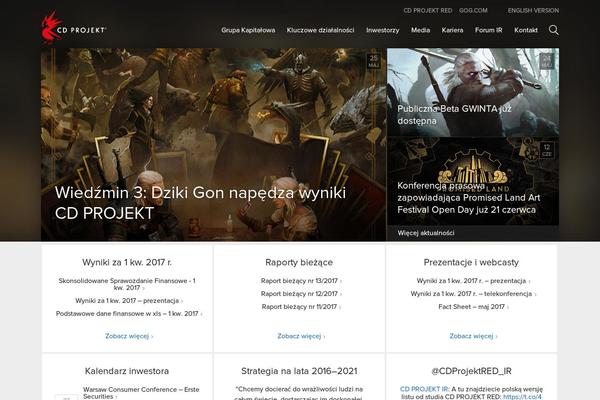The image size is (600, 400).
Task: Open Skonsolidowane Sprawozdanie Finansowe 1 kw. 2017
Action: point(127,284)
